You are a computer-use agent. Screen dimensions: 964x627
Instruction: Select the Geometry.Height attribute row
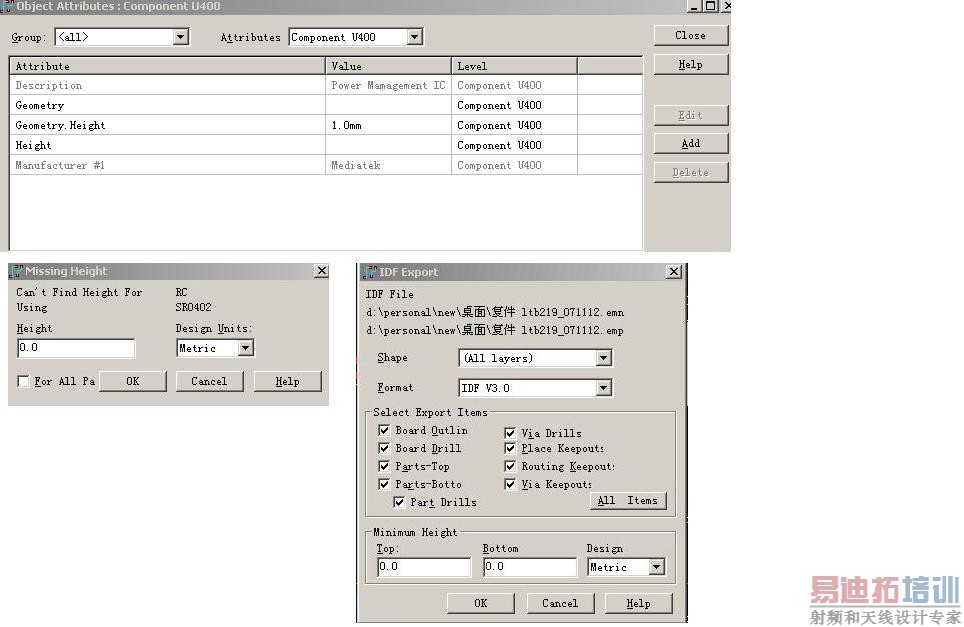[x=61, y=126]
